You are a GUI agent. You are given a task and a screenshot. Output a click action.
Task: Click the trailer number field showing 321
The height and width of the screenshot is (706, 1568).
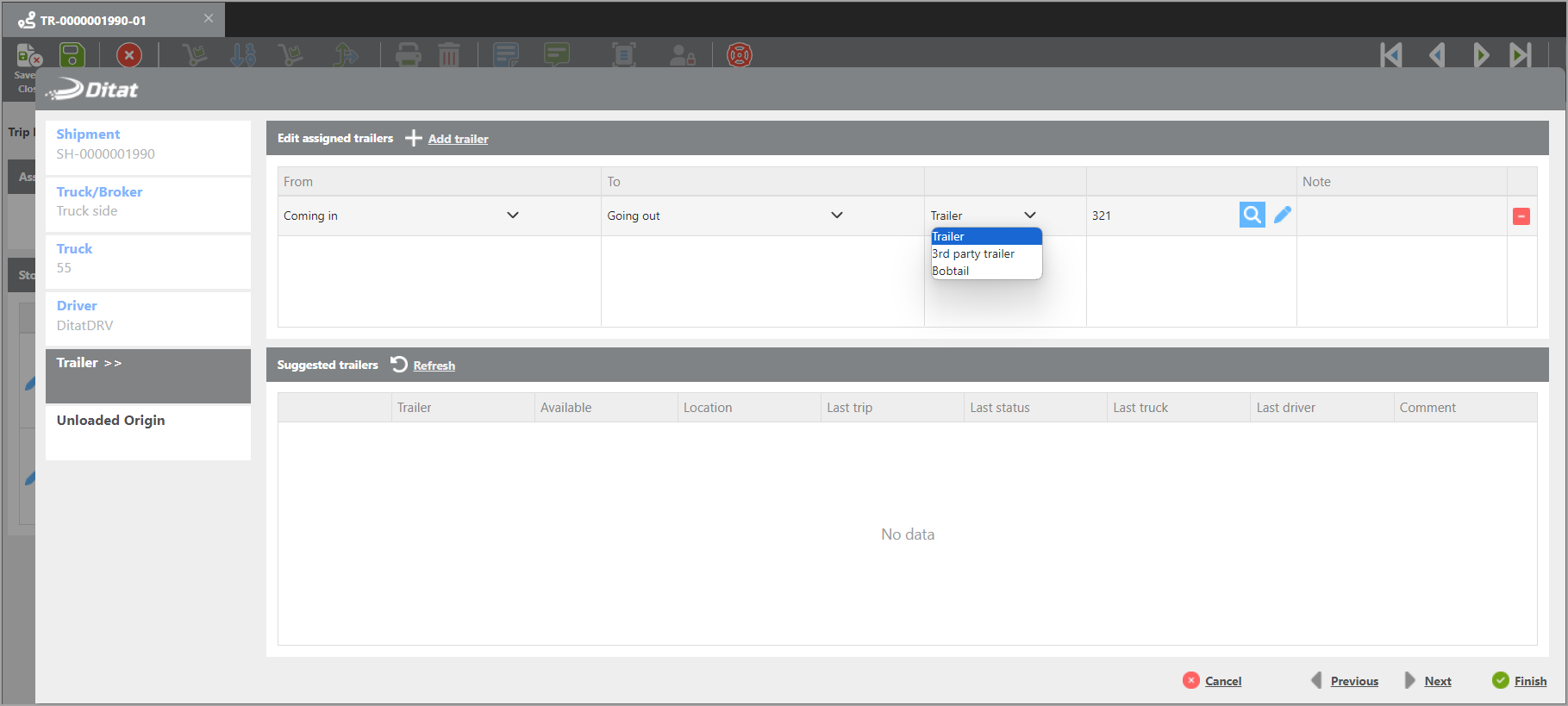(x=1159, y=216)
